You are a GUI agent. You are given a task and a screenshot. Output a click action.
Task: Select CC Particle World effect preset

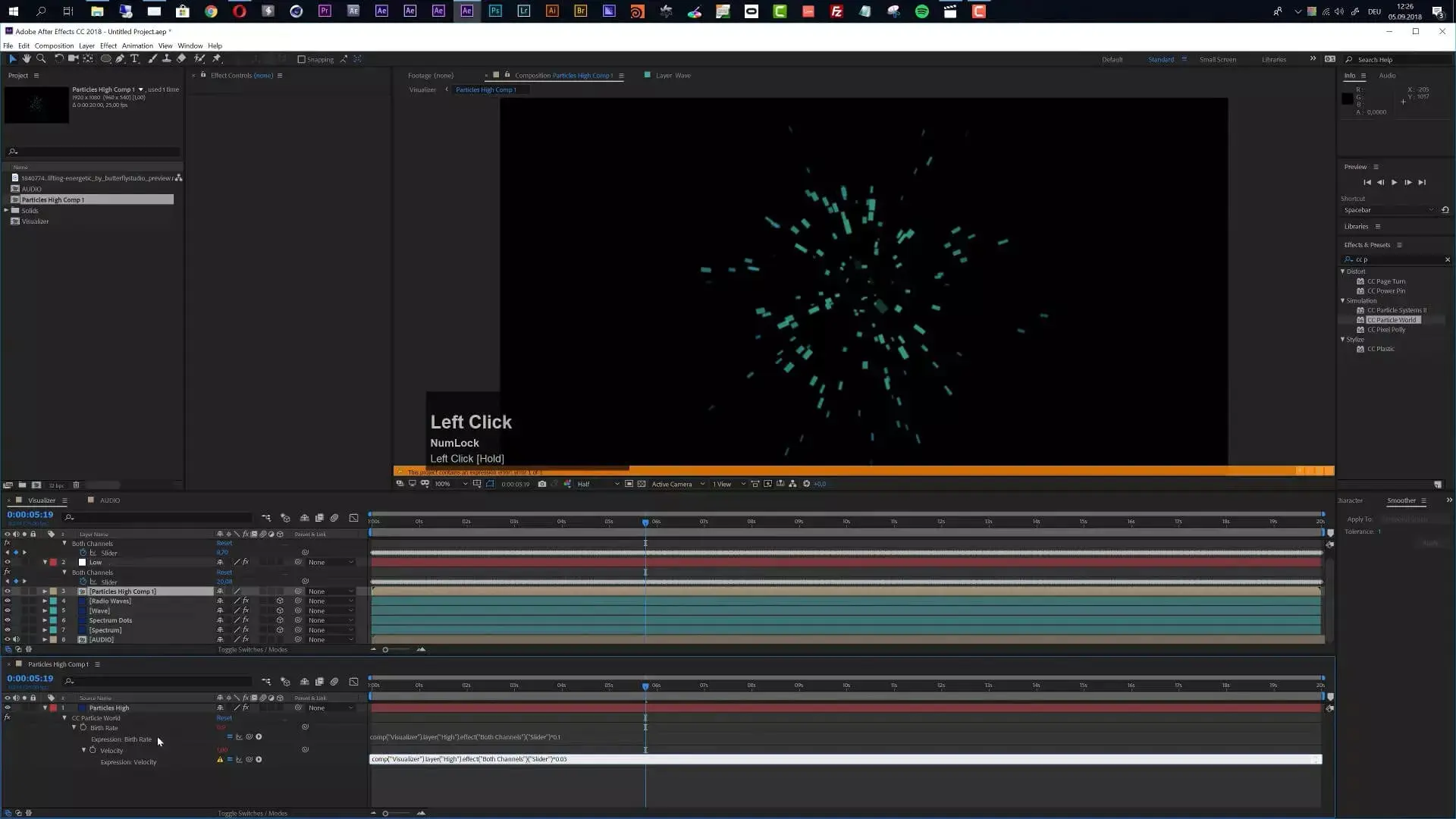[x=1392, y=320]
